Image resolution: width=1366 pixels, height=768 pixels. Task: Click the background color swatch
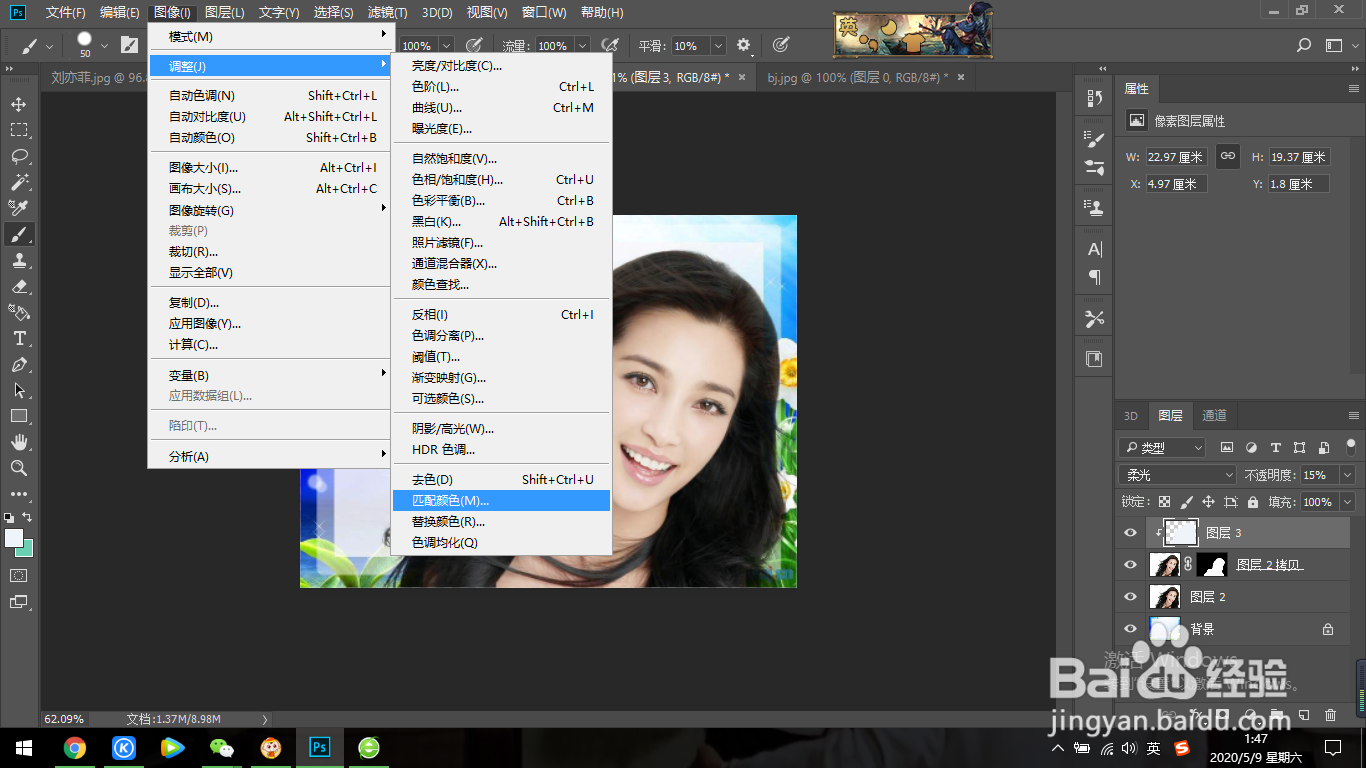pos(27,550)
